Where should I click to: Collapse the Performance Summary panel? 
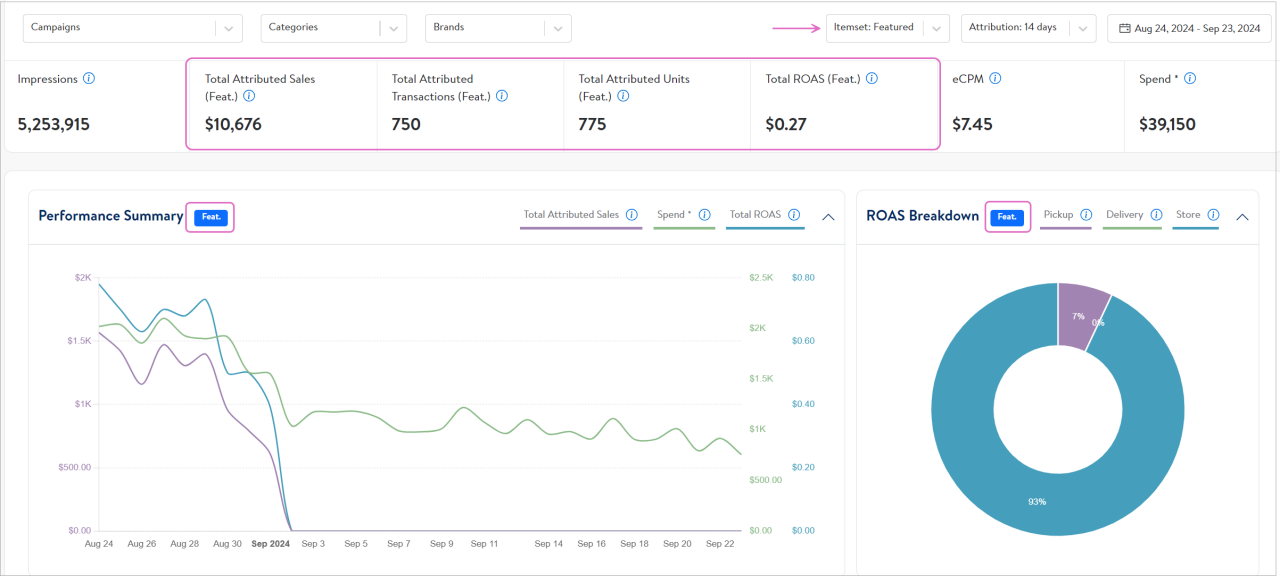tap(828, 216)
